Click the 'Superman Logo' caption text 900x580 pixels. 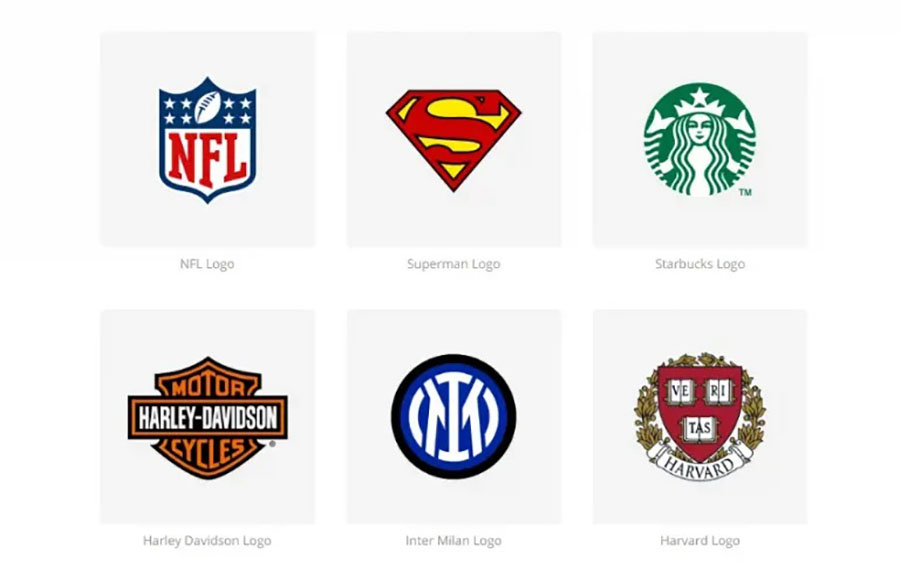[x=453, y=264]
